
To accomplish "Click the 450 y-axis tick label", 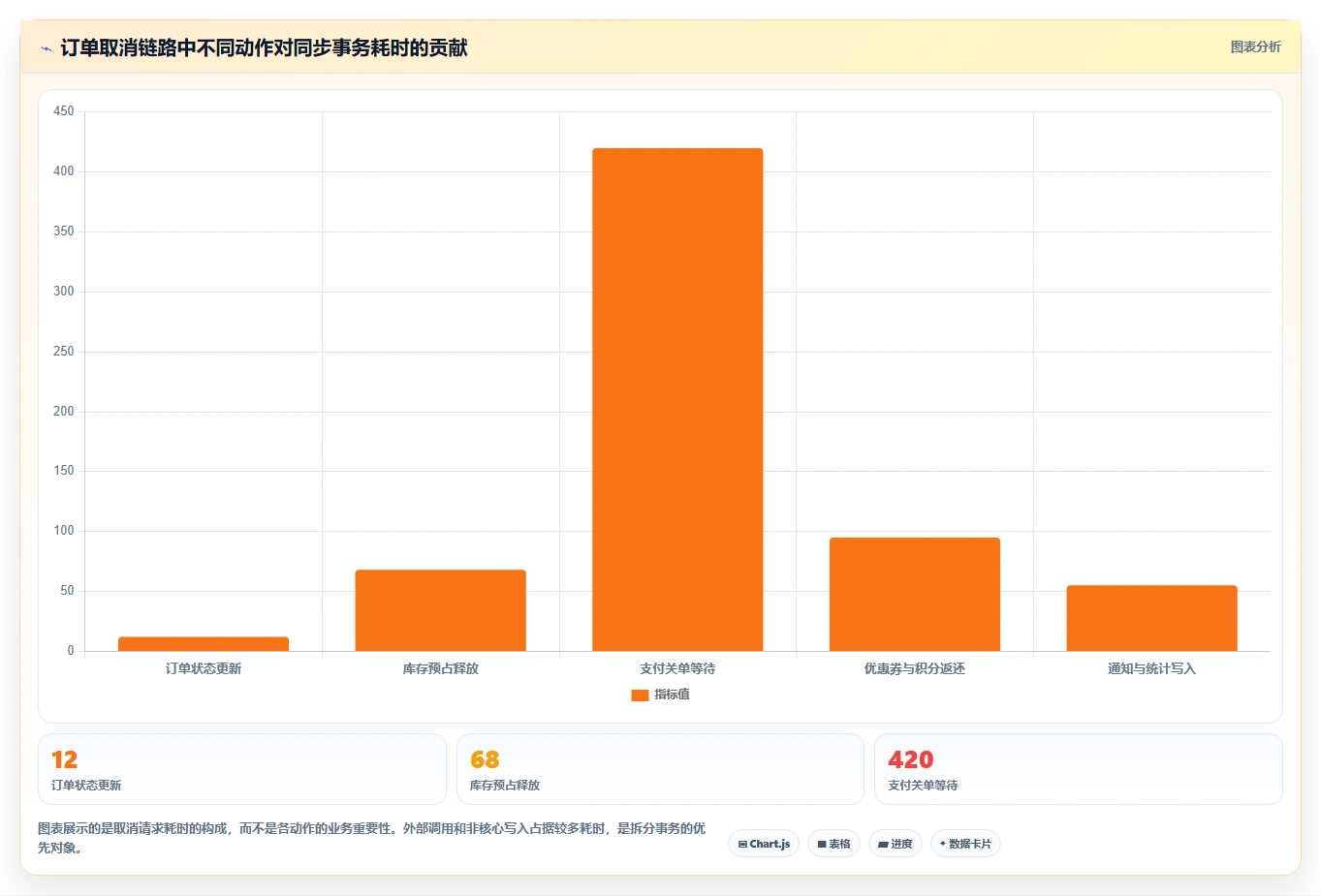I will pyautogui.click(x=64, y=111).
